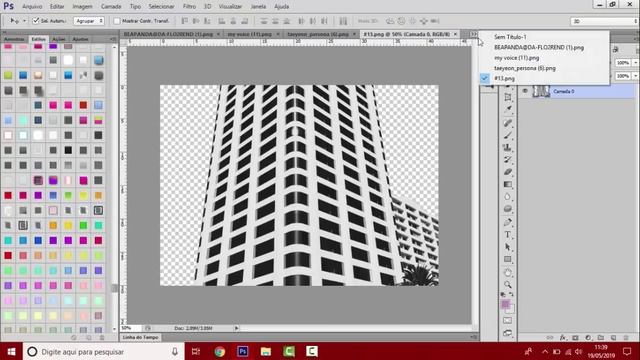Open the Camada menu
The height and width of the screenshot is (360, 640).
pos(111,7)
